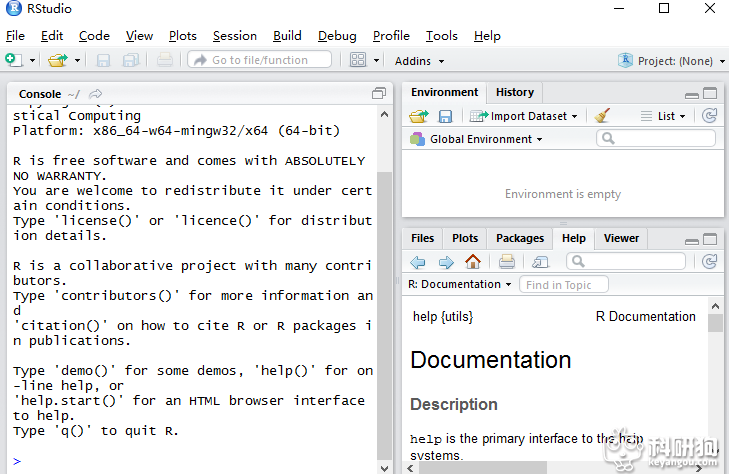Open the Plots menu

pos(183,36)
